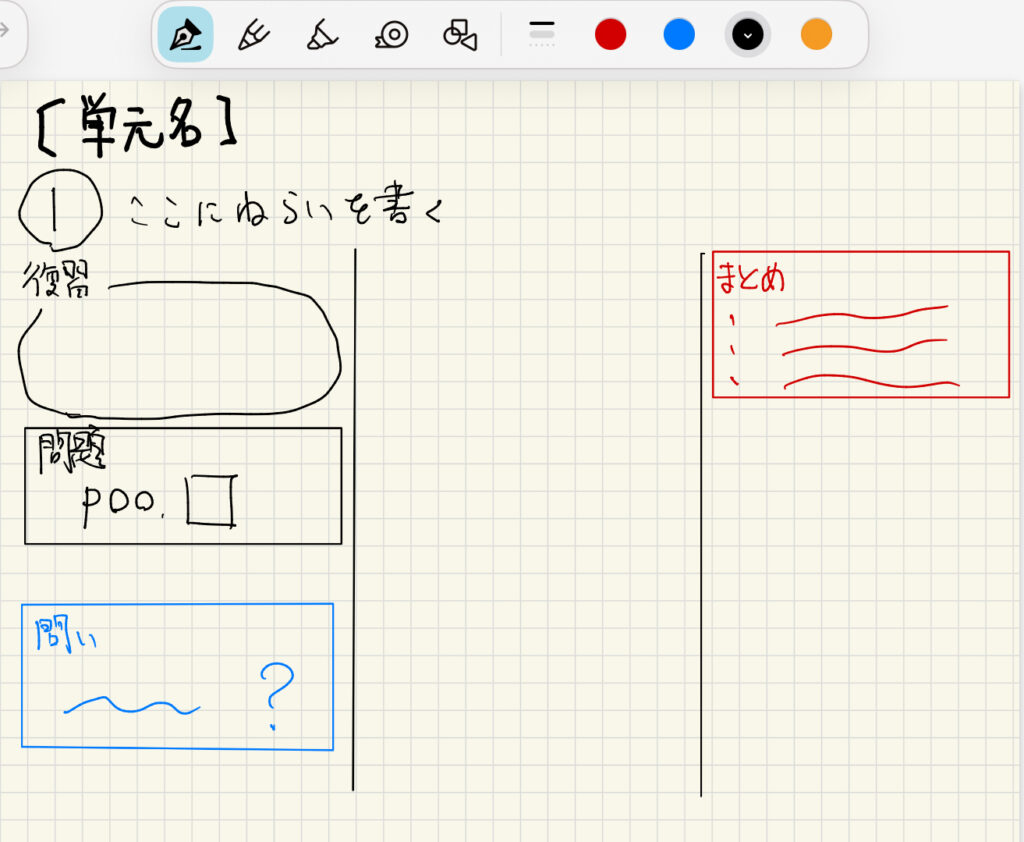Pick the blue pen color
This screenshot has width=1024, height=842.
(679, 35)
